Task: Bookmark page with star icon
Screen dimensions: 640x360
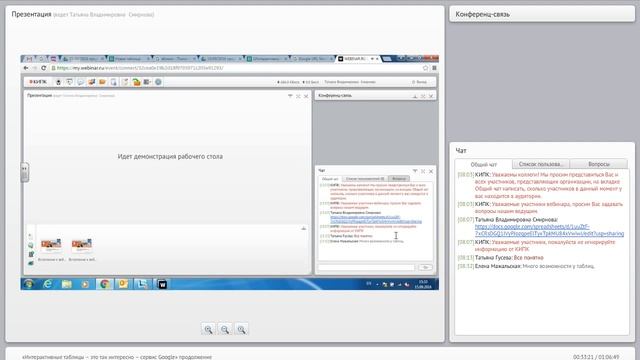Action: [x=425, y=68]
